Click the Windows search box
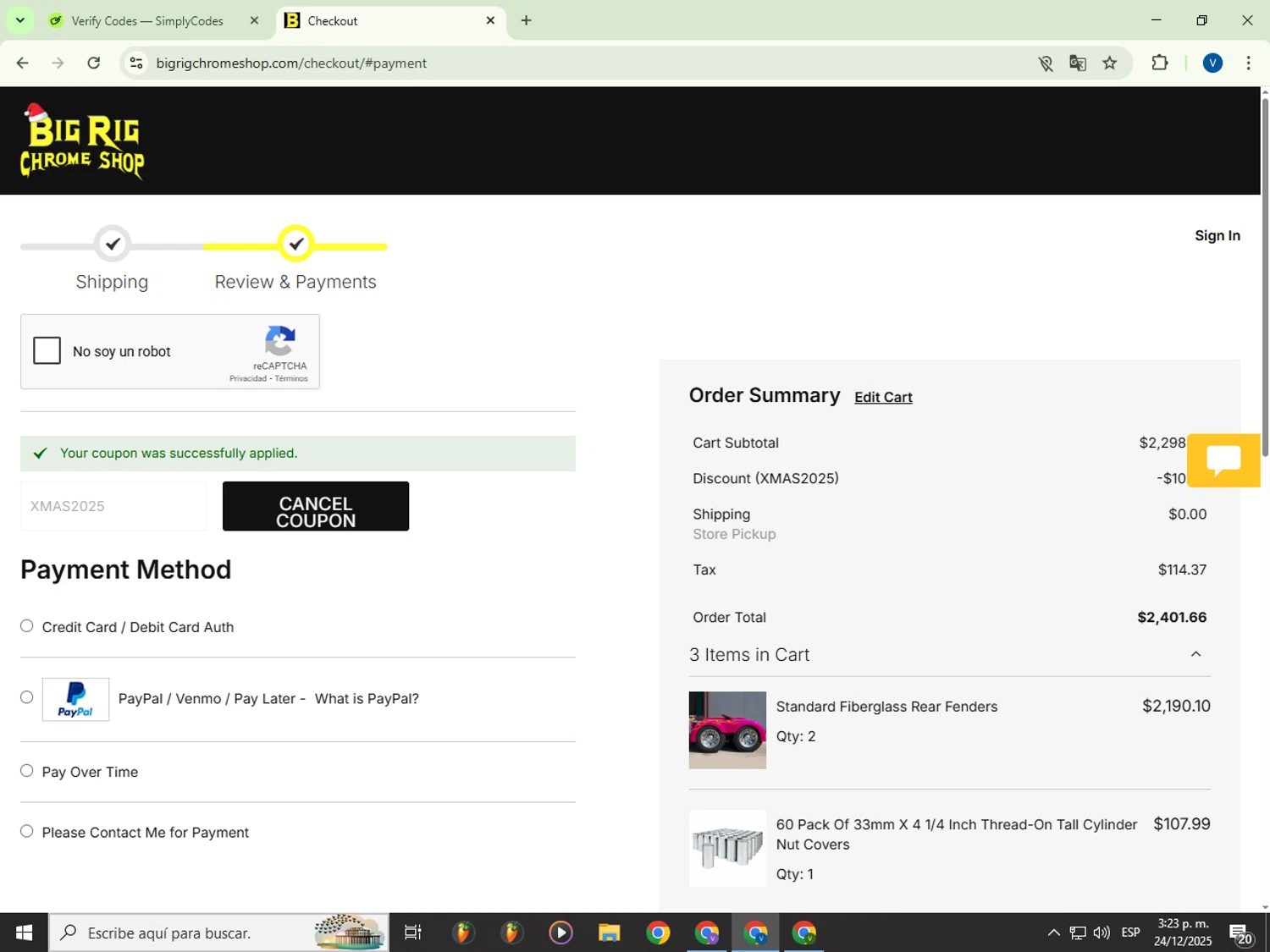This screenshot has height=952, width=1270. point(218,933)
